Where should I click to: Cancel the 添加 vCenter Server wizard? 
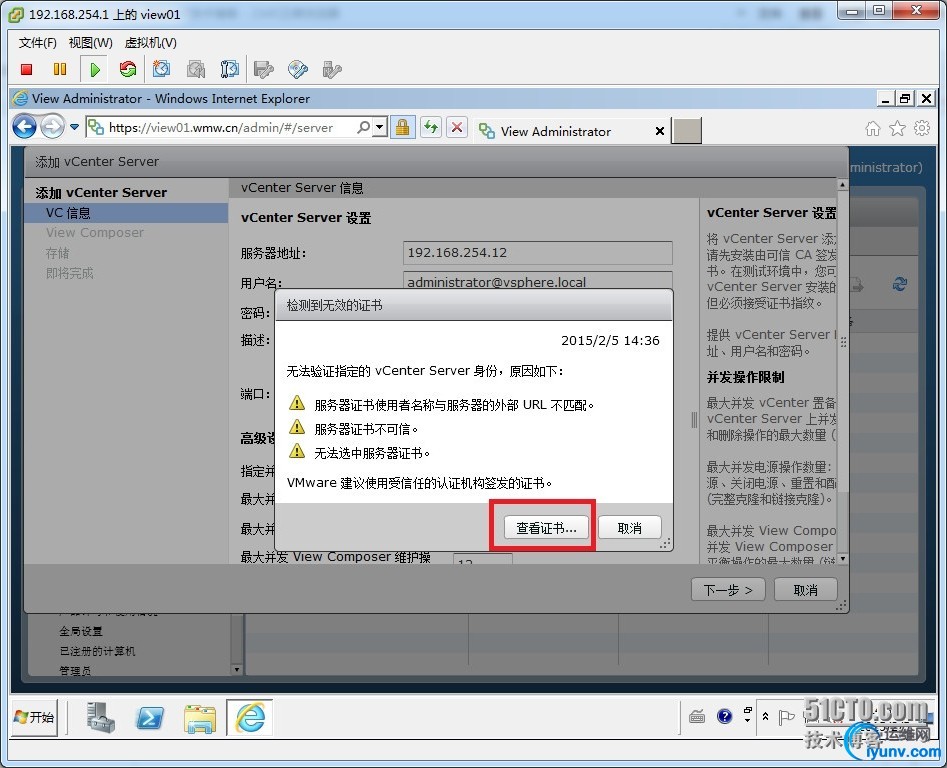806,590
